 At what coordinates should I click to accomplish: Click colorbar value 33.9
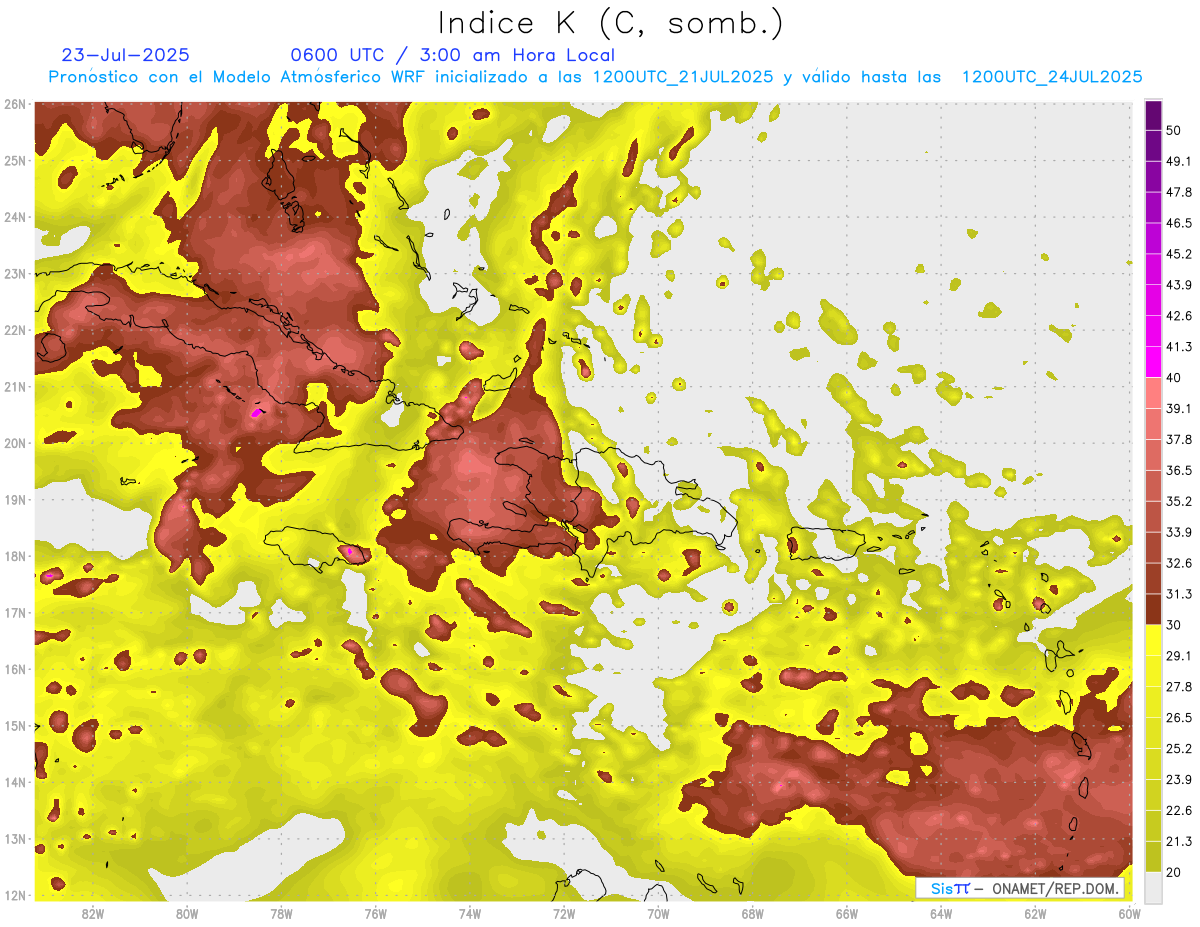(x=1179, y=532)
